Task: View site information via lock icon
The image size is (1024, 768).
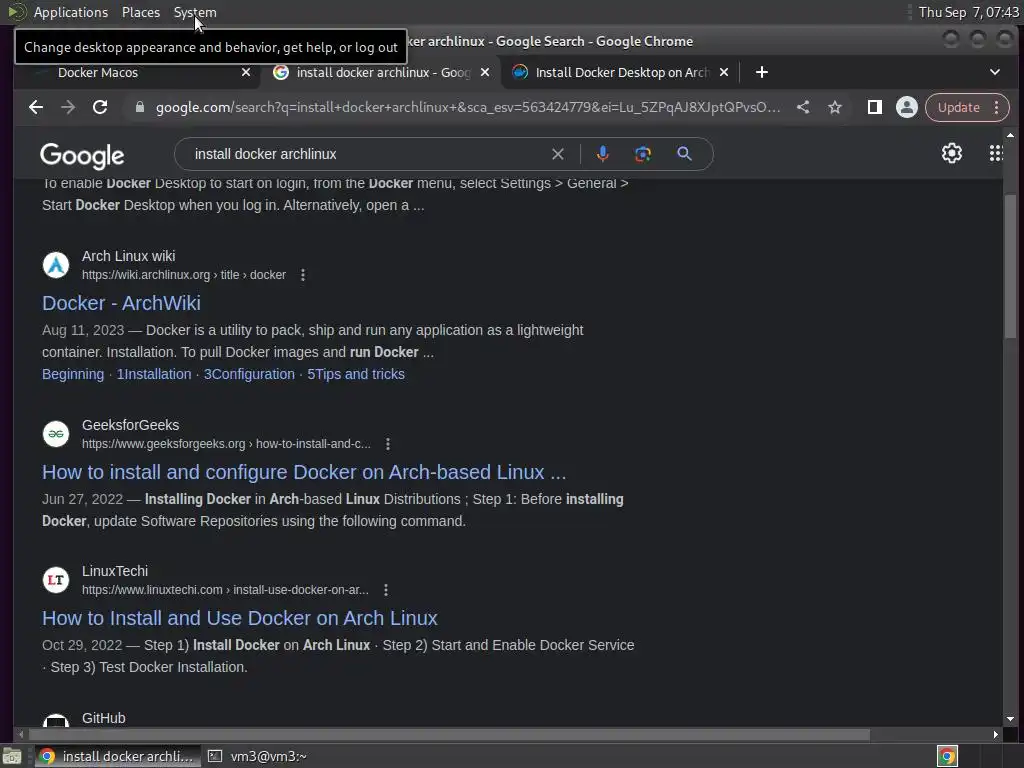Action: pos(139,107)
